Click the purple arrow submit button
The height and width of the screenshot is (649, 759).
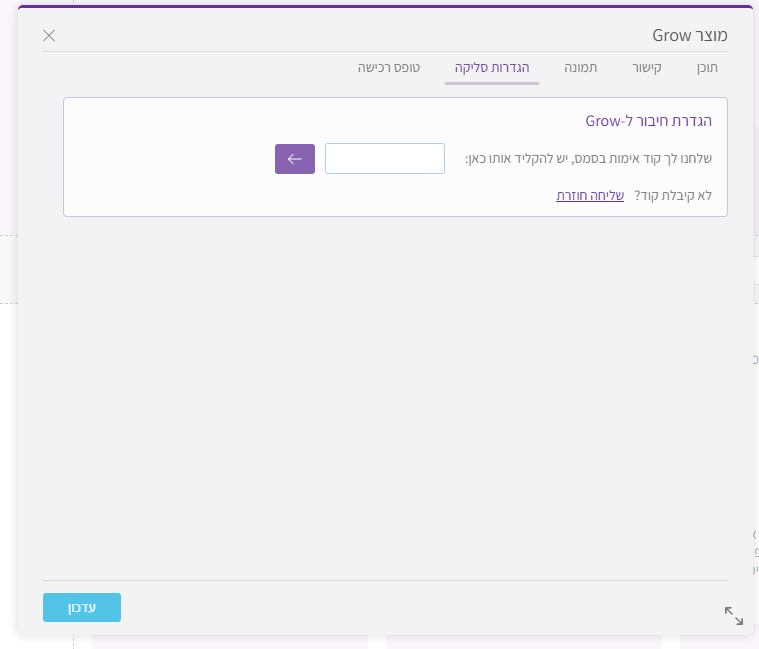pos(295,159)
